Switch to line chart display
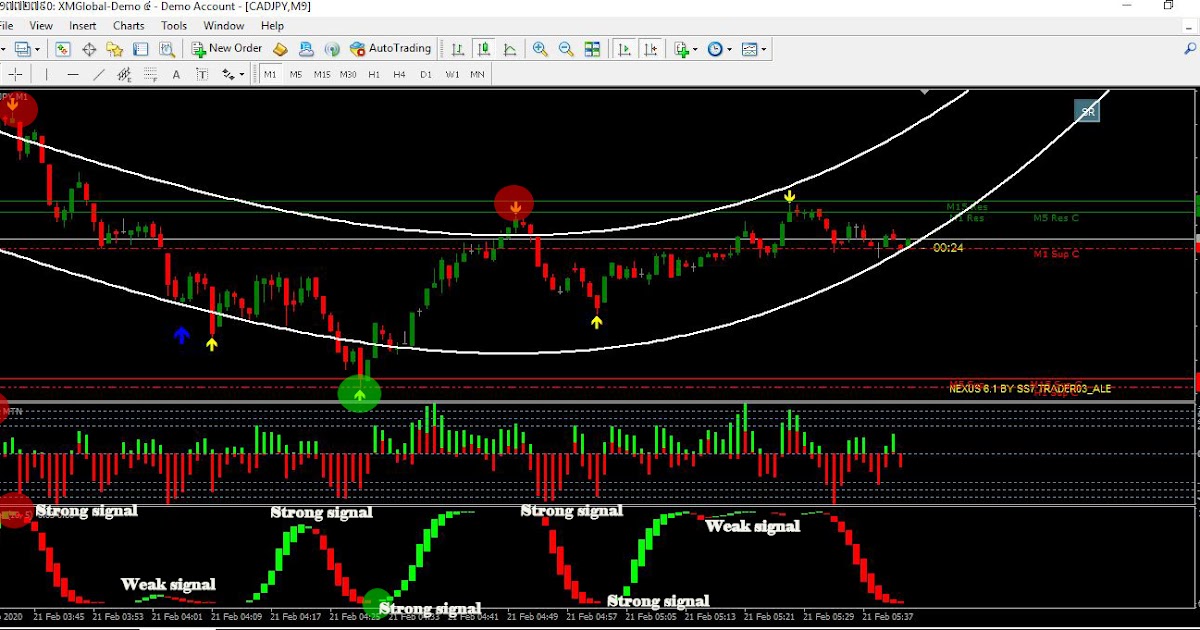This screenshot has height=630, width=1200. click(x=509, y=48)
